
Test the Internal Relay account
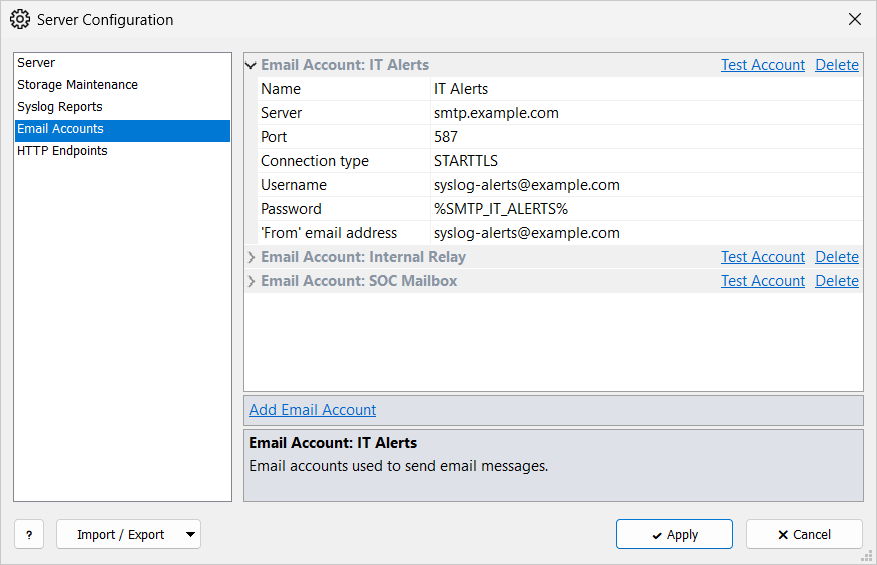(x=763, y=257)
